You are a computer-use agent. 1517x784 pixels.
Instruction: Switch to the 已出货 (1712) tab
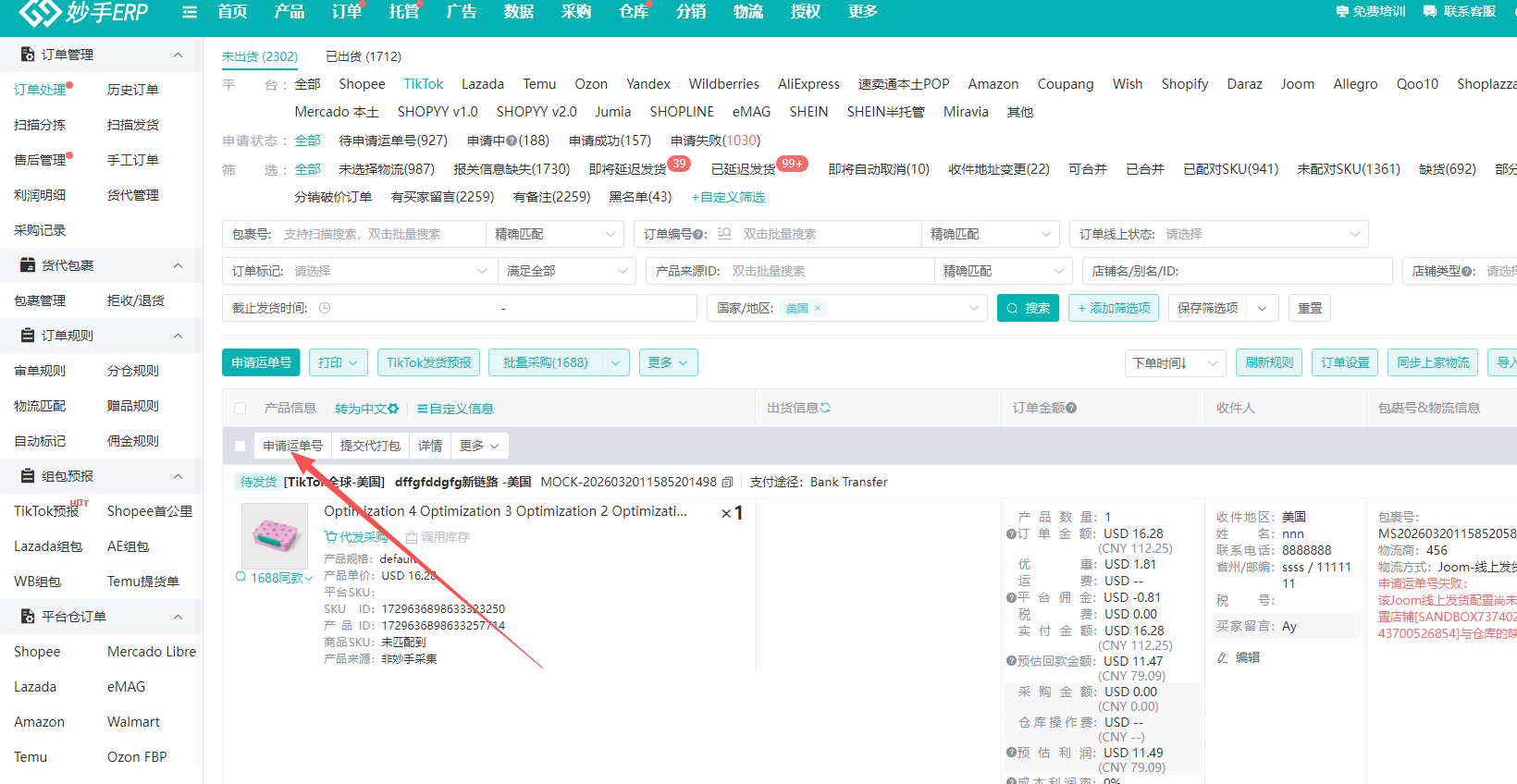coord(364,56)
